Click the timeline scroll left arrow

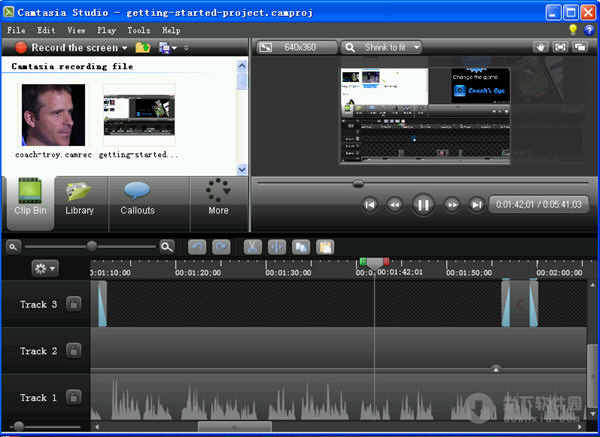[x=97, y=427]
